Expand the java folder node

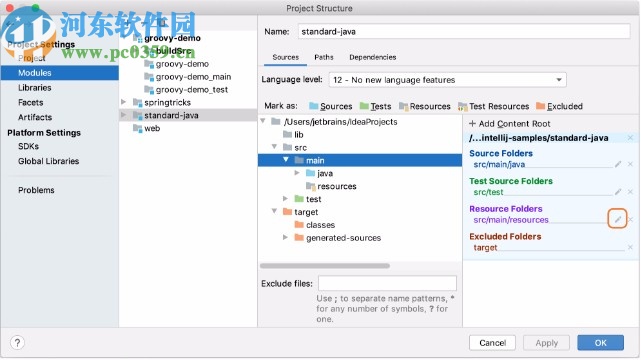tap(297, 173)
